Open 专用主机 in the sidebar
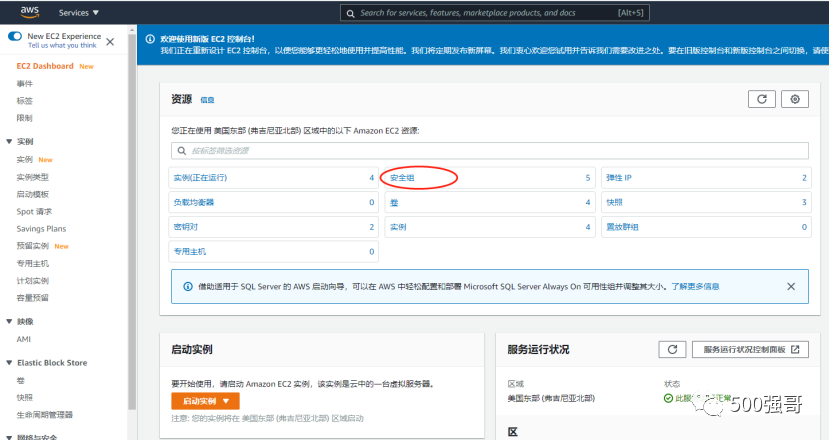 32,263
